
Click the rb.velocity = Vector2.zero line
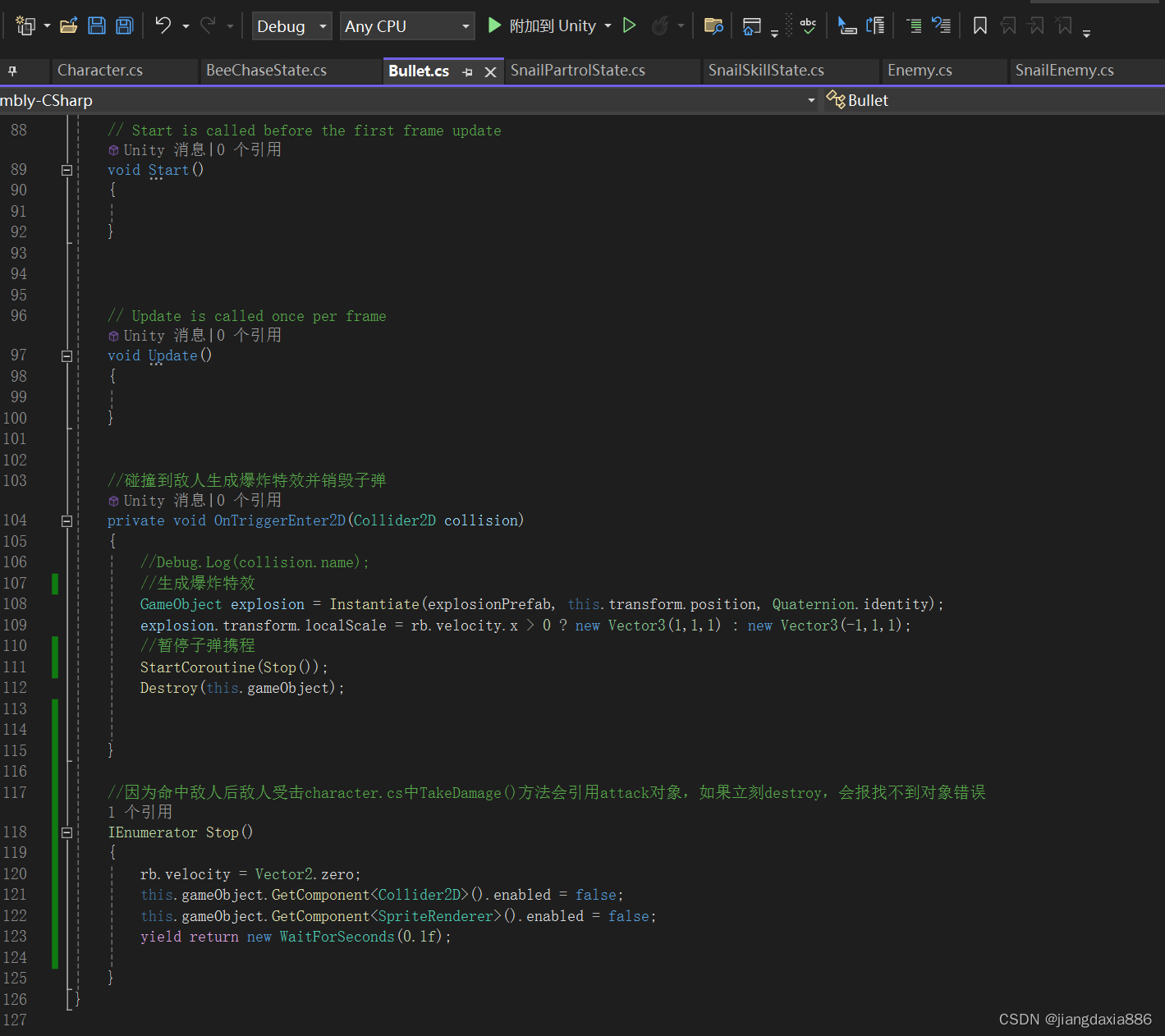(x=250, y=874)
